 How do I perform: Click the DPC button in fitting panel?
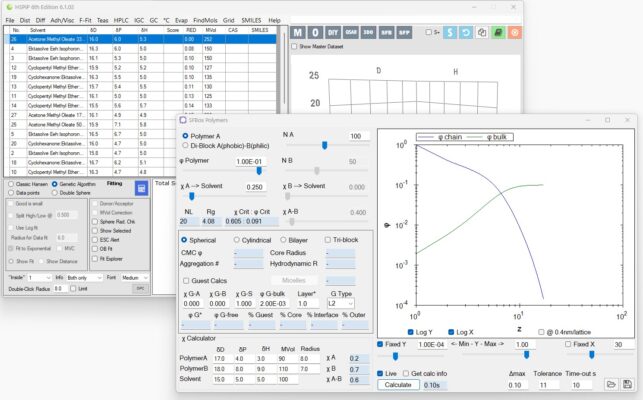[140, 288]
